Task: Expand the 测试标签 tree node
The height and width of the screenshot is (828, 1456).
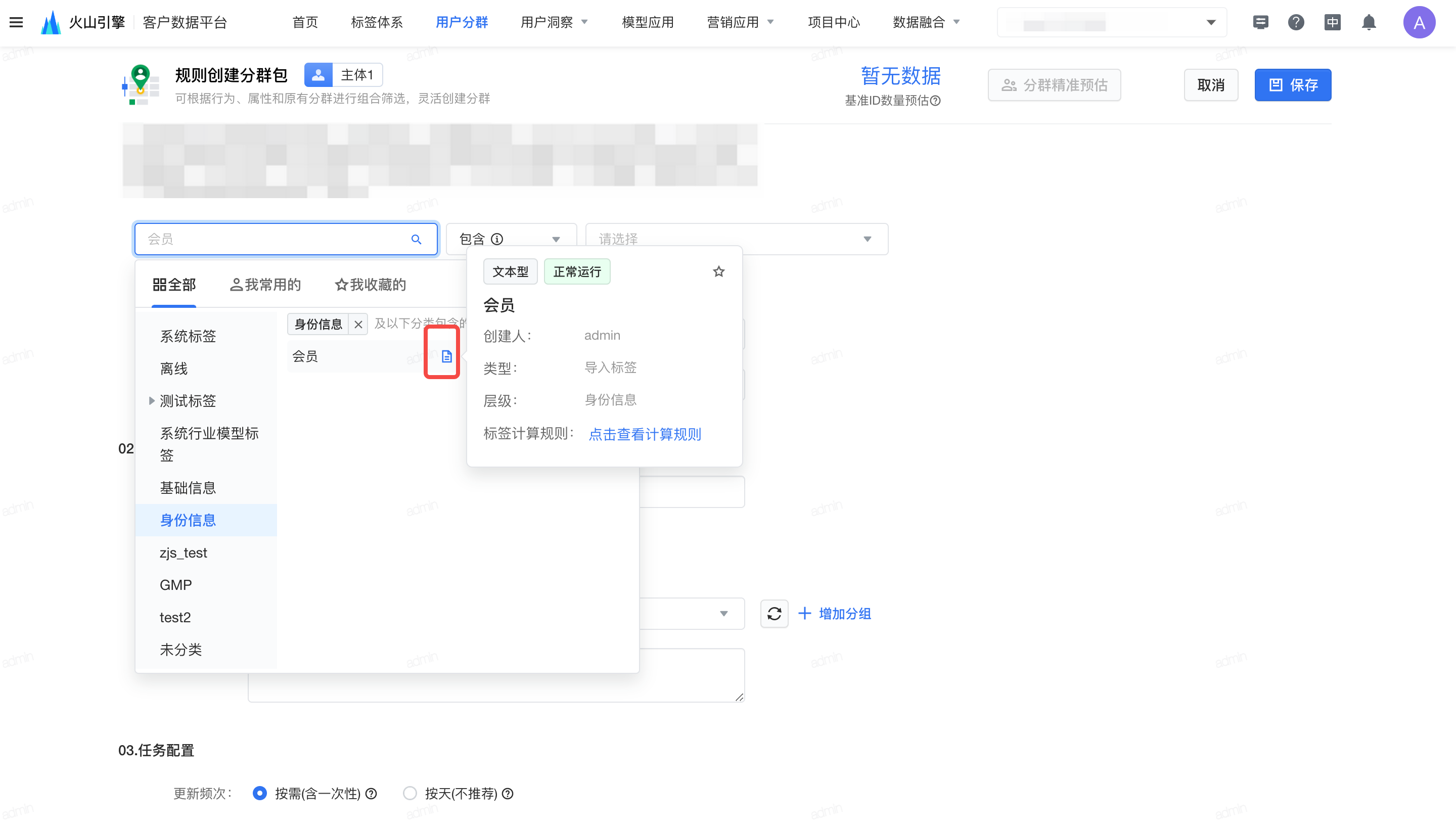Action: coord(151,401)
